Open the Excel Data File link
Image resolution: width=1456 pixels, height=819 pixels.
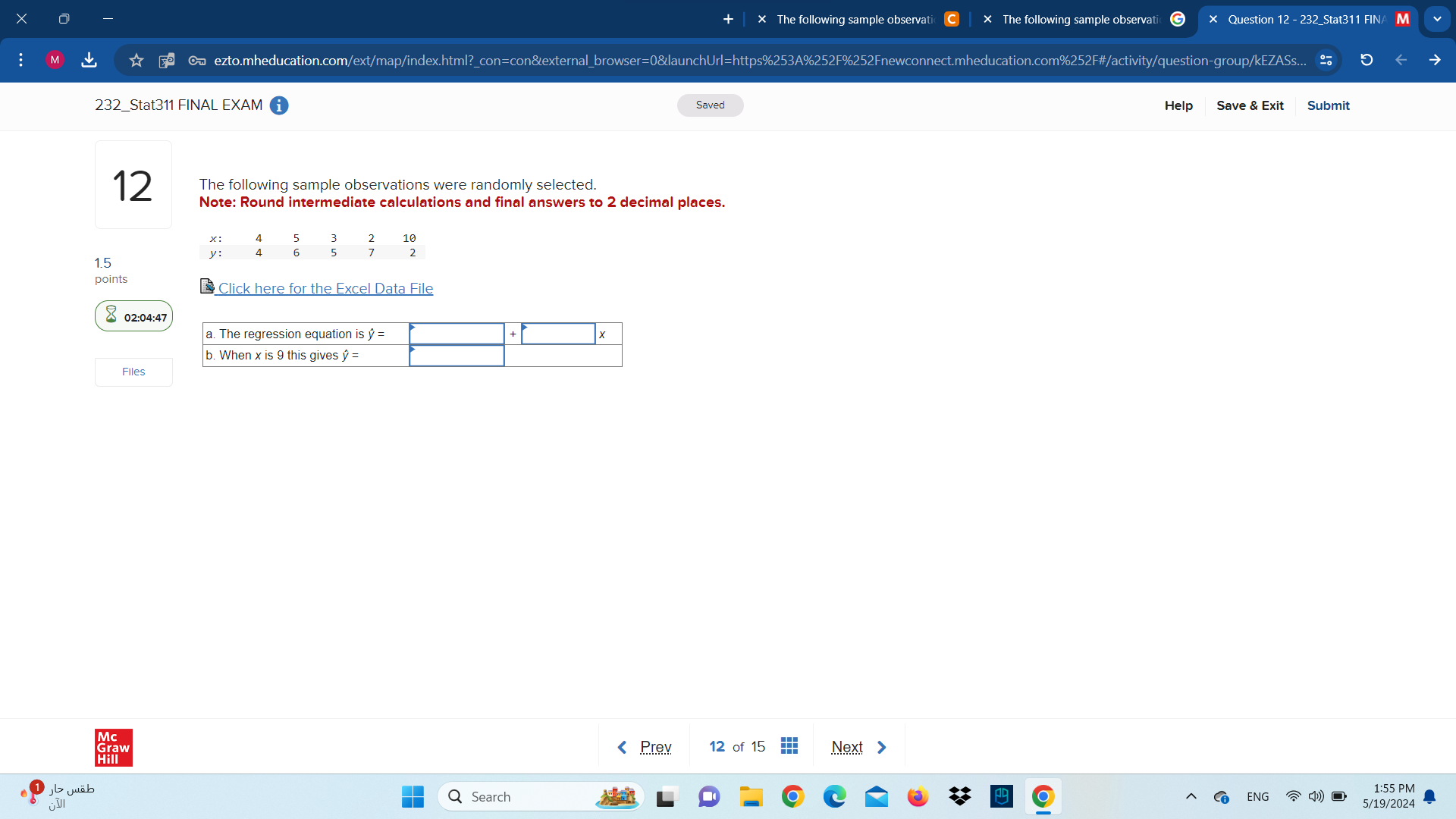[x=326, y=288]
